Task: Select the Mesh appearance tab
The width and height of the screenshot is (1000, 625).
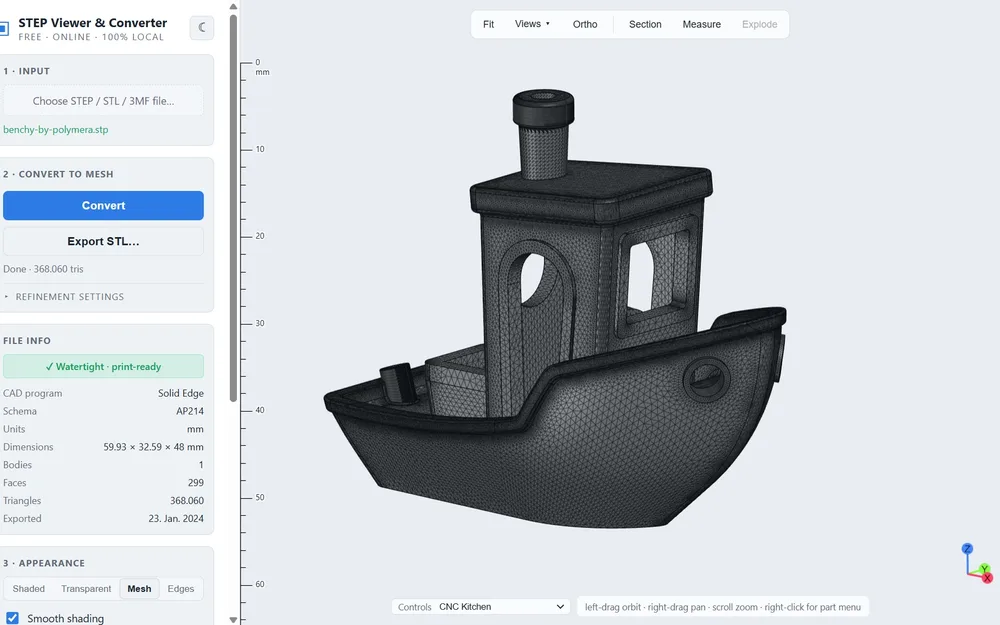Action: pos(139,589)
